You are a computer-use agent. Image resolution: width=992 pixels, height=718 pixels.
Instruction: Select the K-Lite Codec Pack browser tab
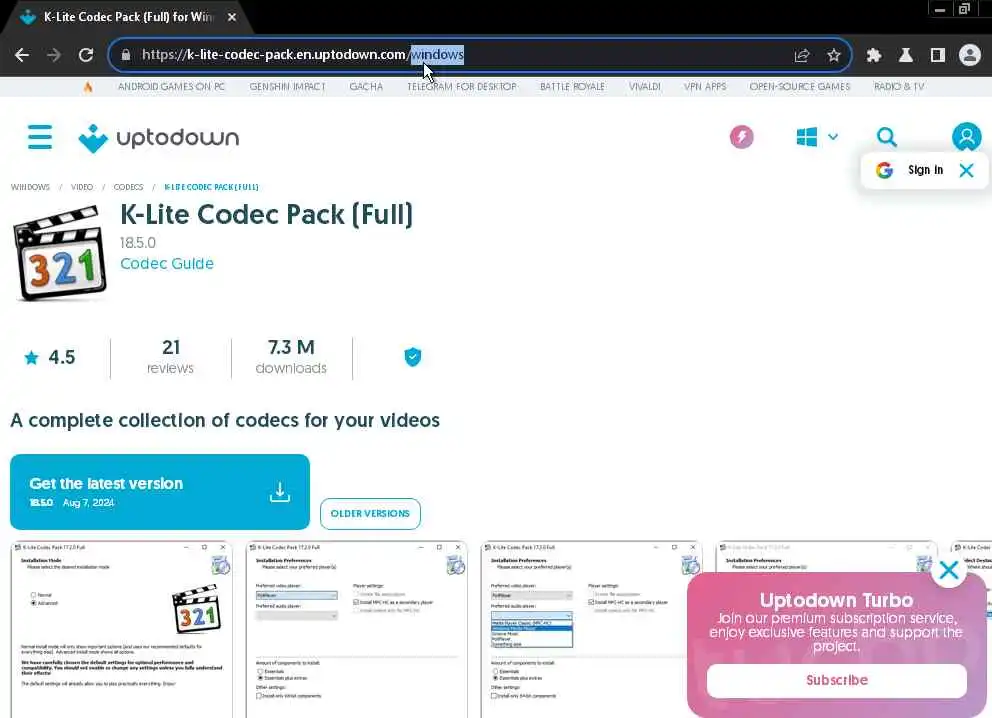[x=128, y=17]
